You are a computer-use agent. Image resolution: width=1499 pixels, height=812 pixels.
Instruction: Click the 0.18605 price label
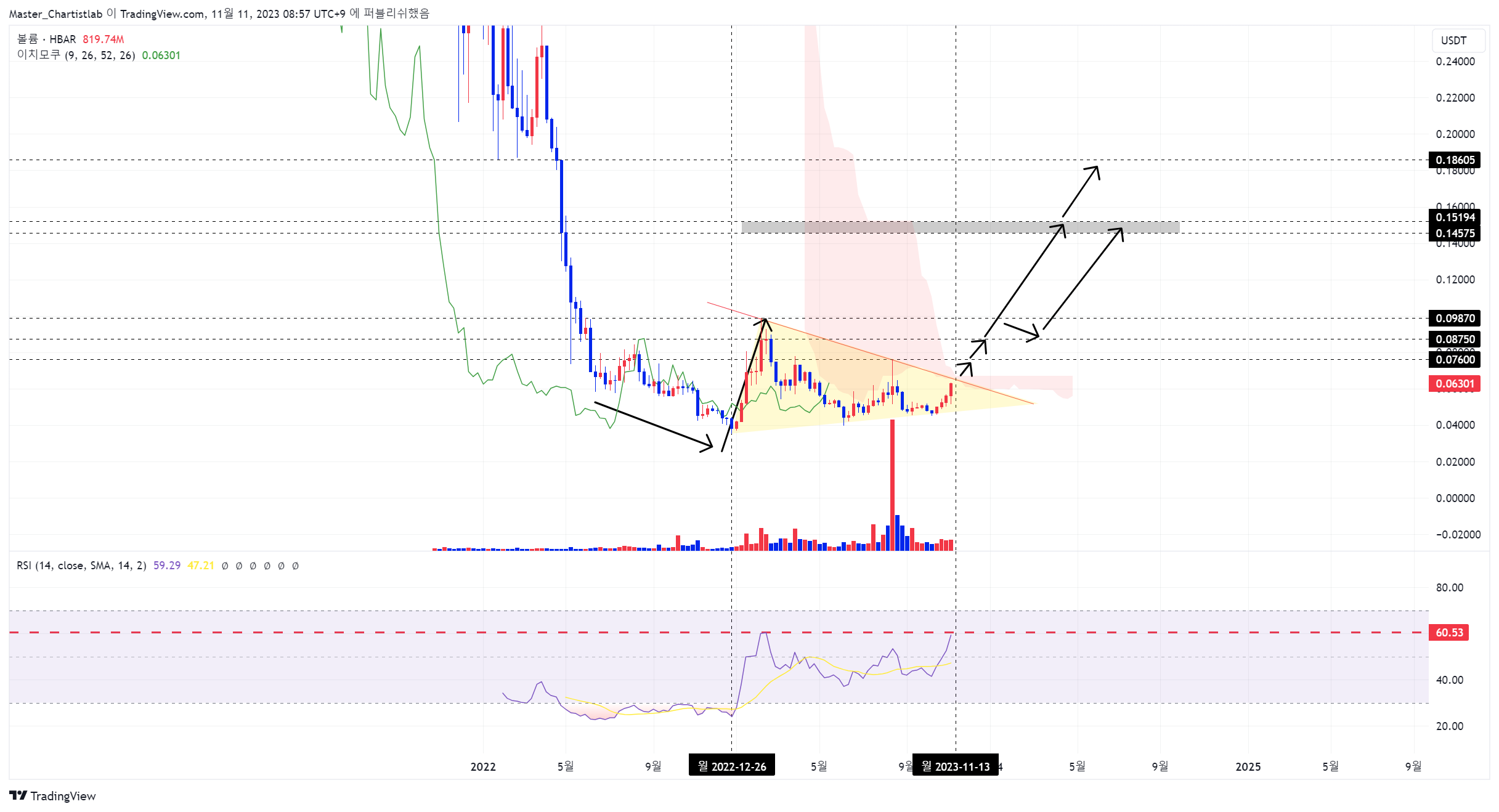(x=1455, y=160)
